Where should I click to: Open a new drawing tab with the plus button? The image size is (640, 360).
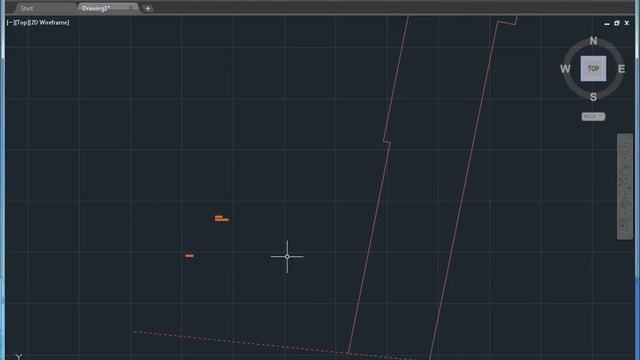tap(148, 8)
